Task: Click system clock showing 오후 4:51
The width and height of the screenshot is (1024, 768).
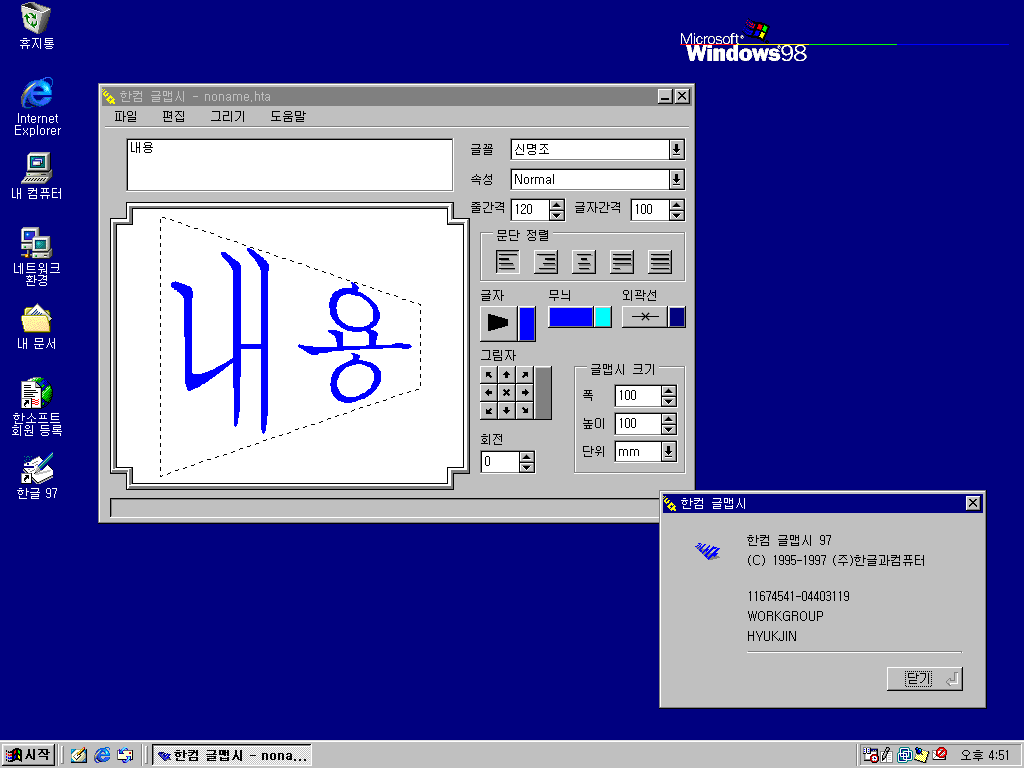Action: (x=985, y=755)
